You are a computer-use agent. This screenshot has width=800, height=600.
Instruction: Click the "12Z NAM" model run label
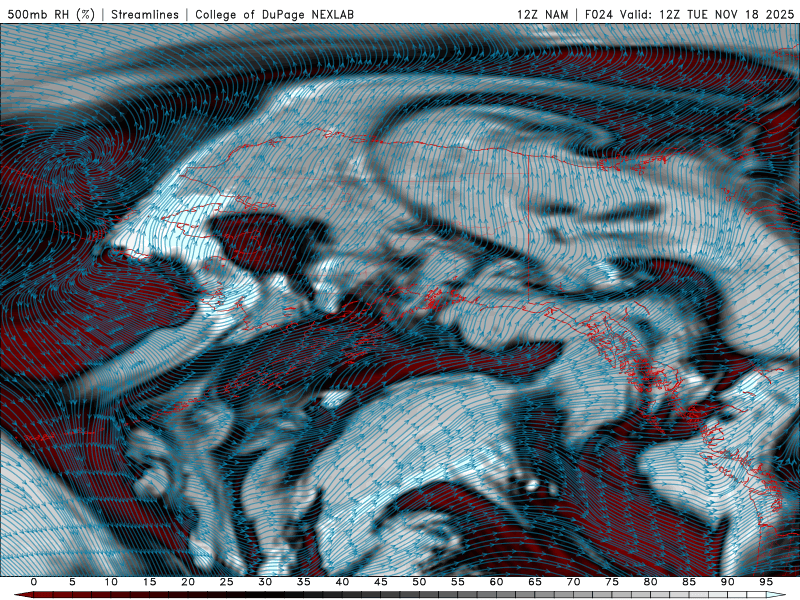[542, 14]
